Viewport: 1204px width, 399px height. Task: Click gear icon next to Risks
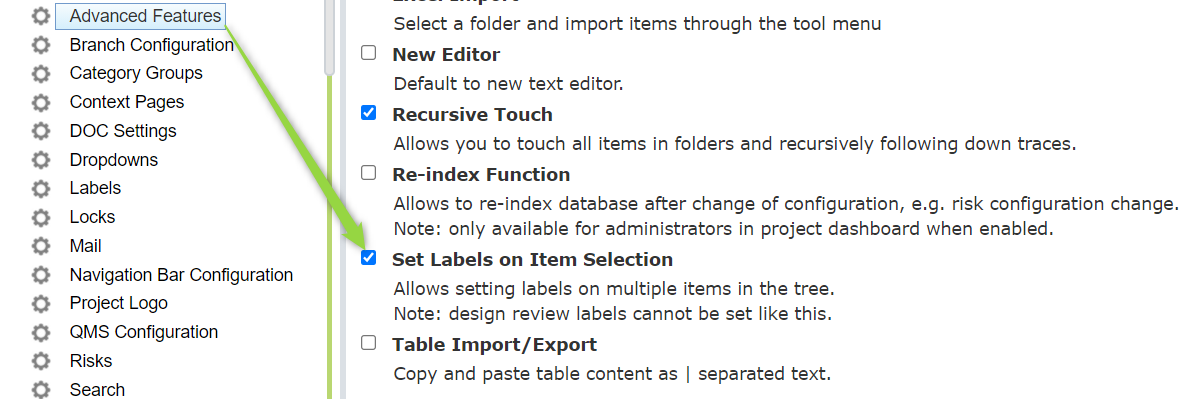point(40,361)
